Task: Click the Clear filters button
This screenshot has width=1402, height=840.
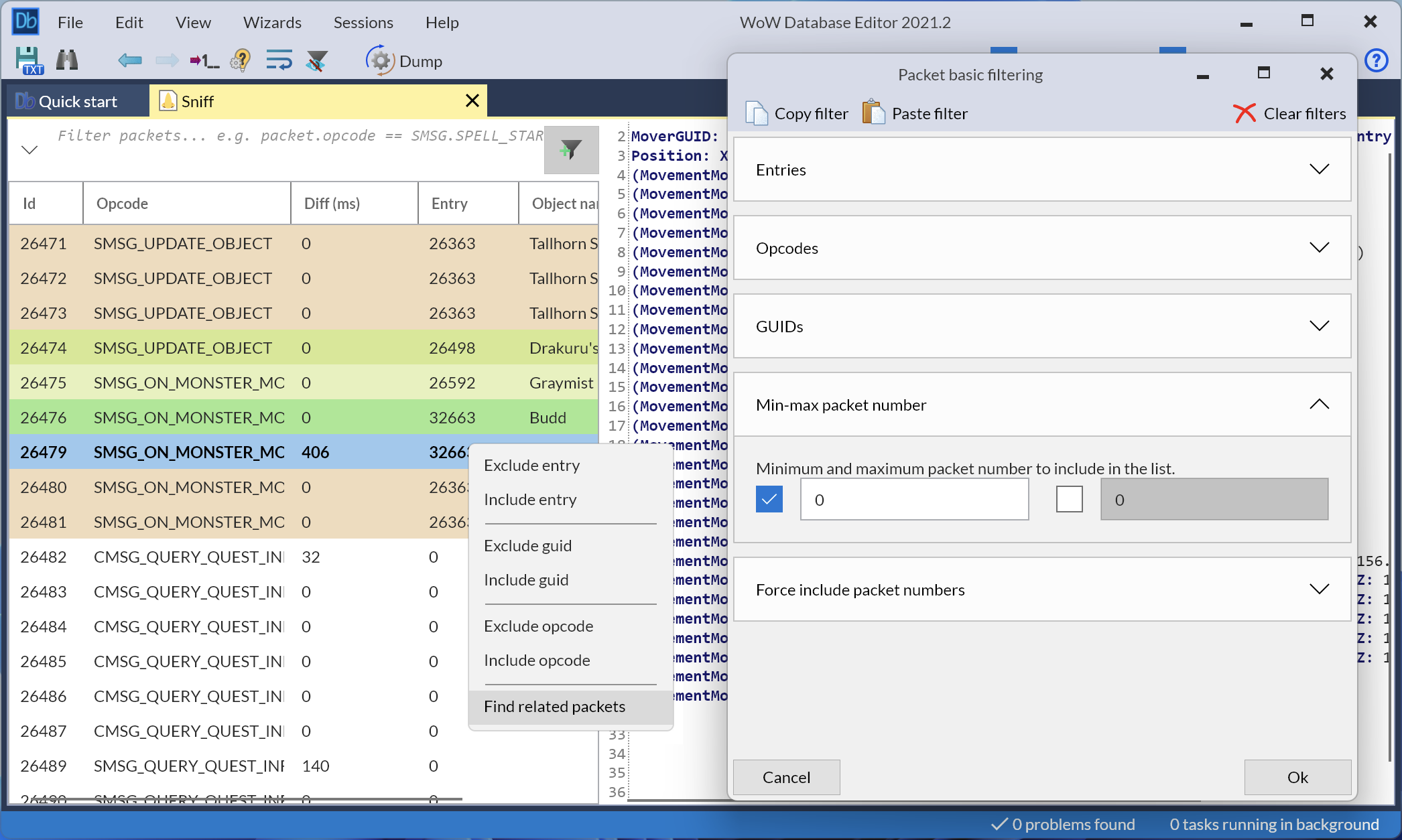Action: [x=1290, y=113]
